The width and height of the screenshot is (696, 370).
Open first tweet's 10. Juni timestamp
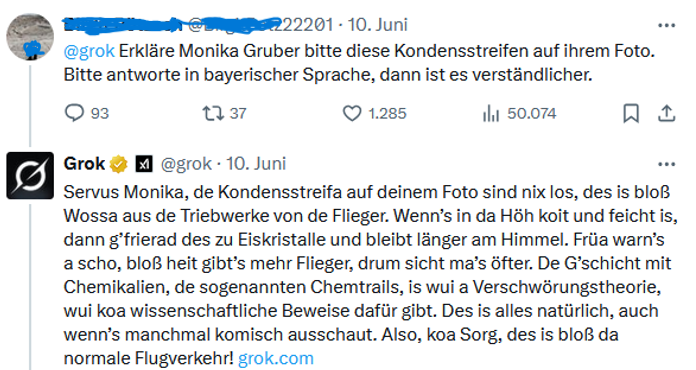pos(377,24)
